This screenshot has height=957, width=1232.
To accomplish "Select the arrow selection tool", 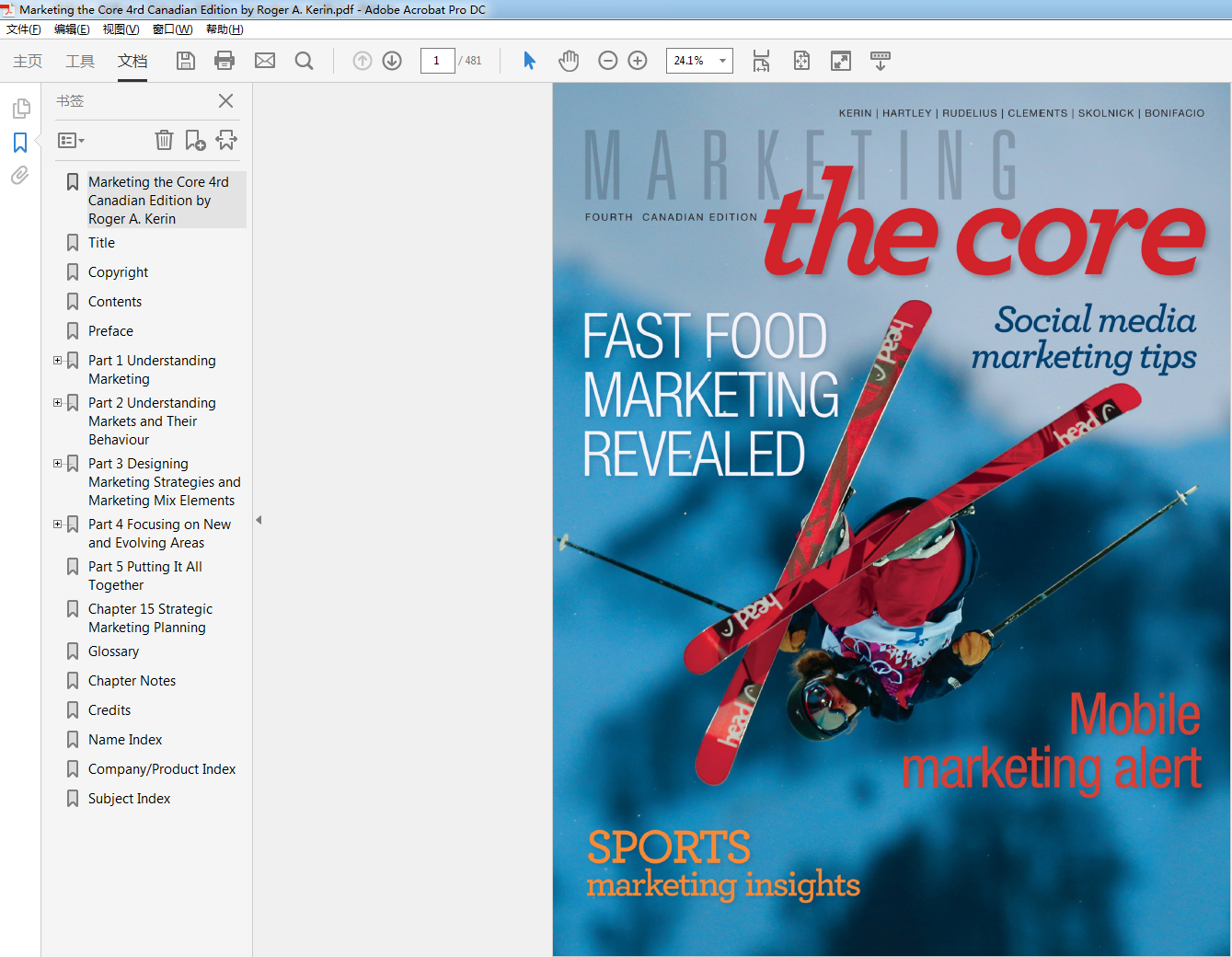I will (x=529, y=61).
